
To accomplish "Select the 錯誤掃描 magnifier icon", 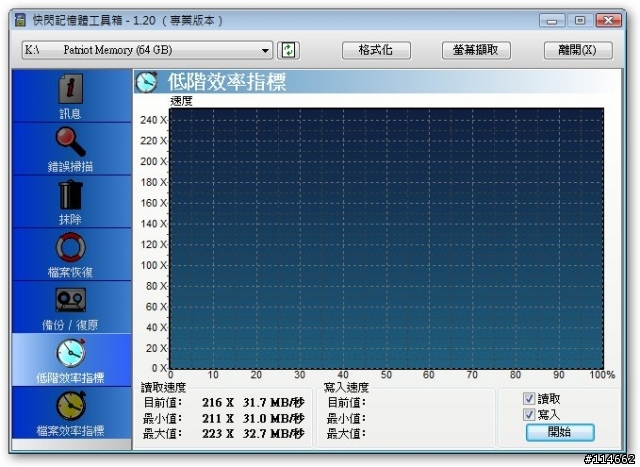I will pyautogui.click(x=70, y=141).
